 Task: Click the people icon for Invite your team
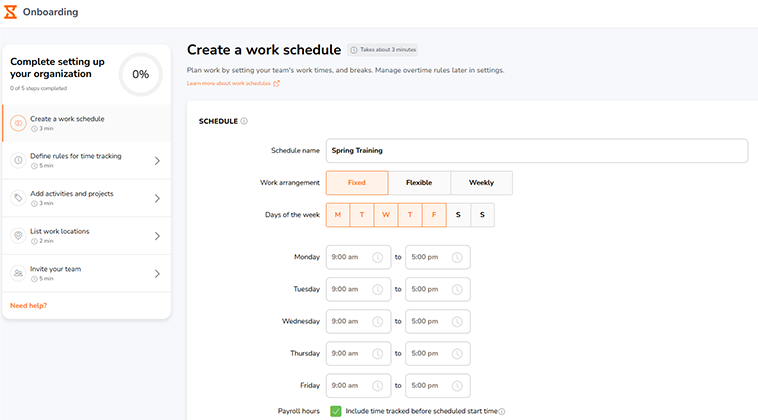(18, 274)
